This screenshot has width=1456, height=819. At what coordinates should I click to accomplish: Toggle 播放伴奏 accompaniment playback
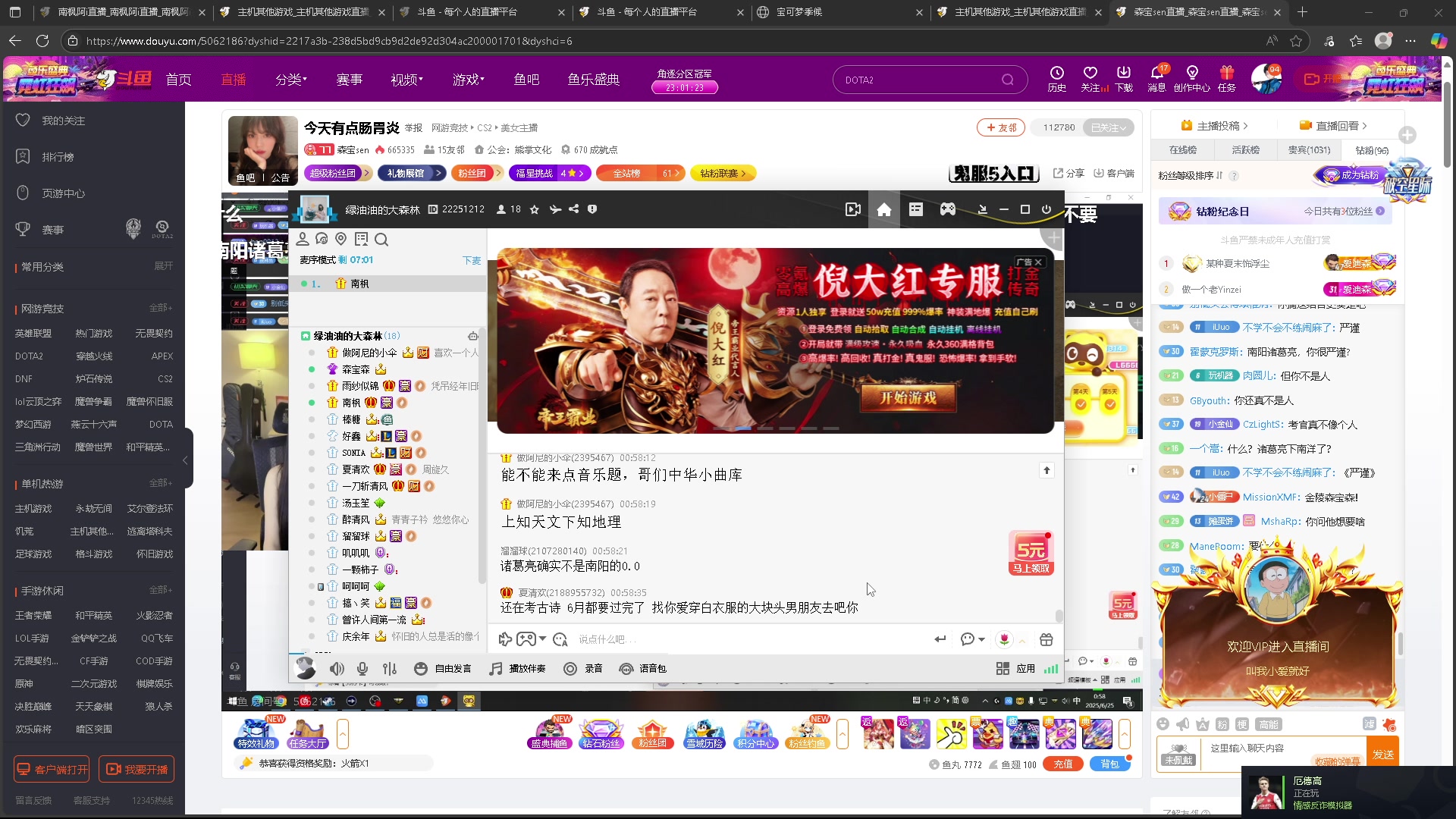tap(518, 669)
